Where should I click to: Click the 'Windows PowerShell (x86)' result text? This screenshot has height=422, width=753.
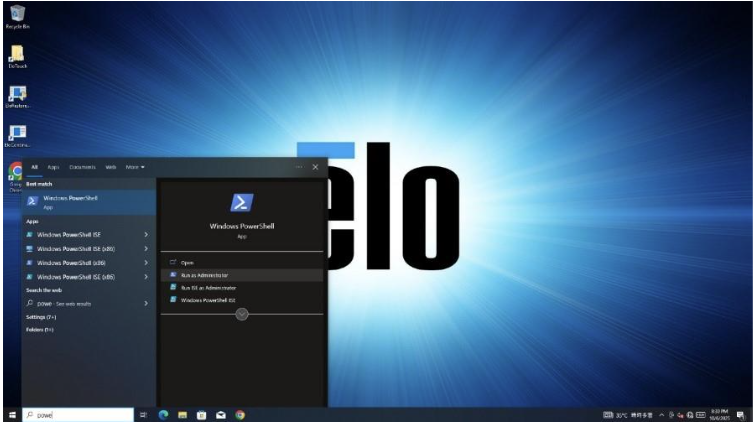(x=72, y=263)
